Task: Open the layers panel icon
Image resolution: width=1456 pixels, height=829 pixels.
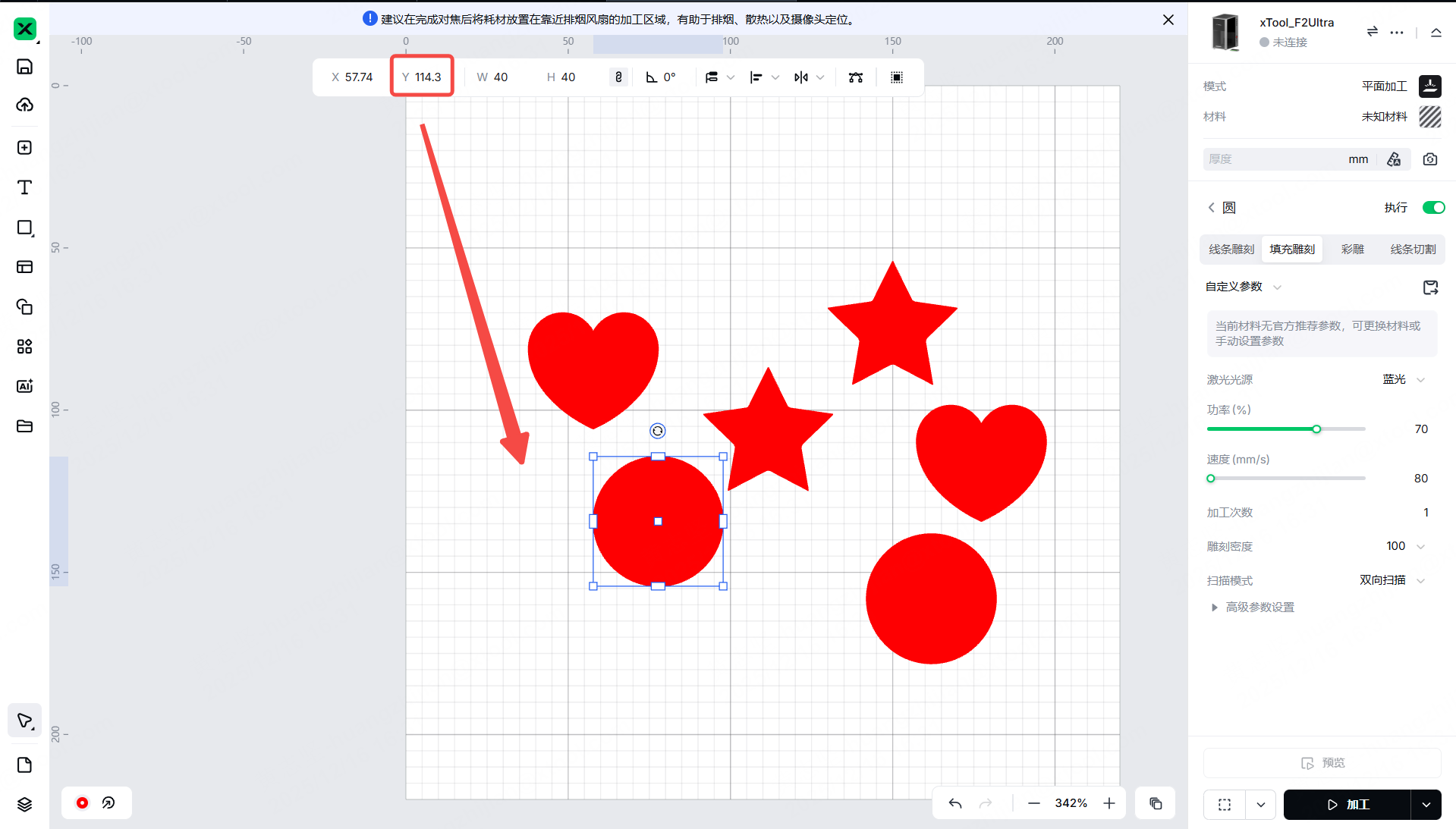Action: [x=24, y=804]
